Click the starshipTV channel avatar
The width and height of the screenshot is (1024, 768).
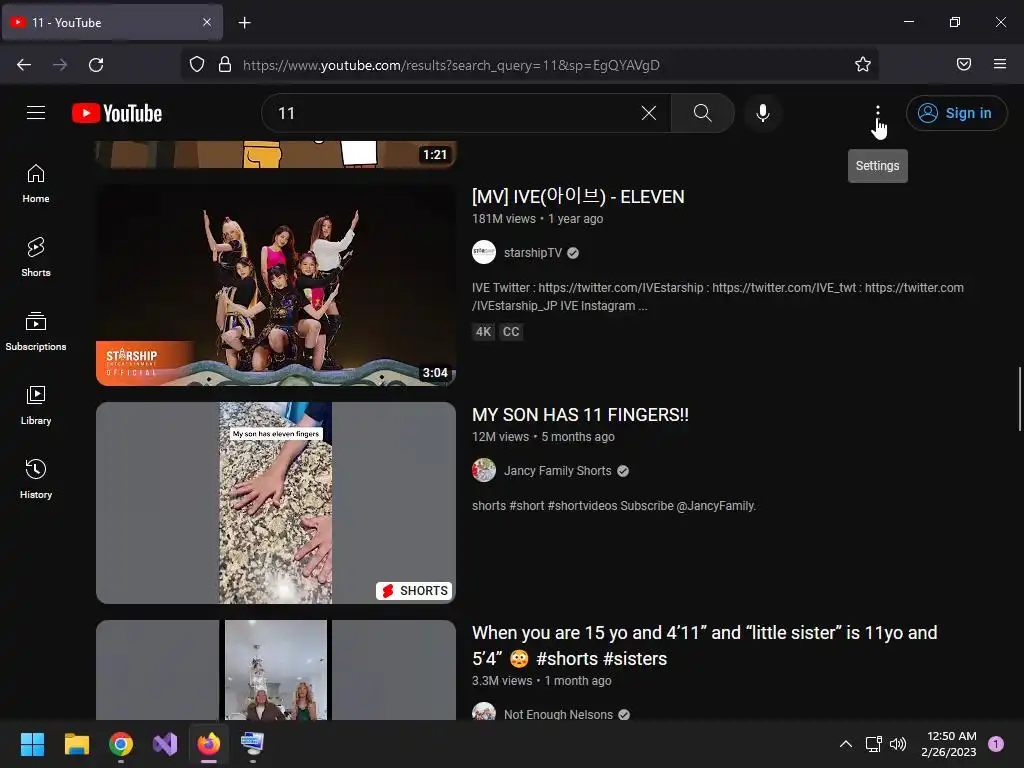point(484,252)
